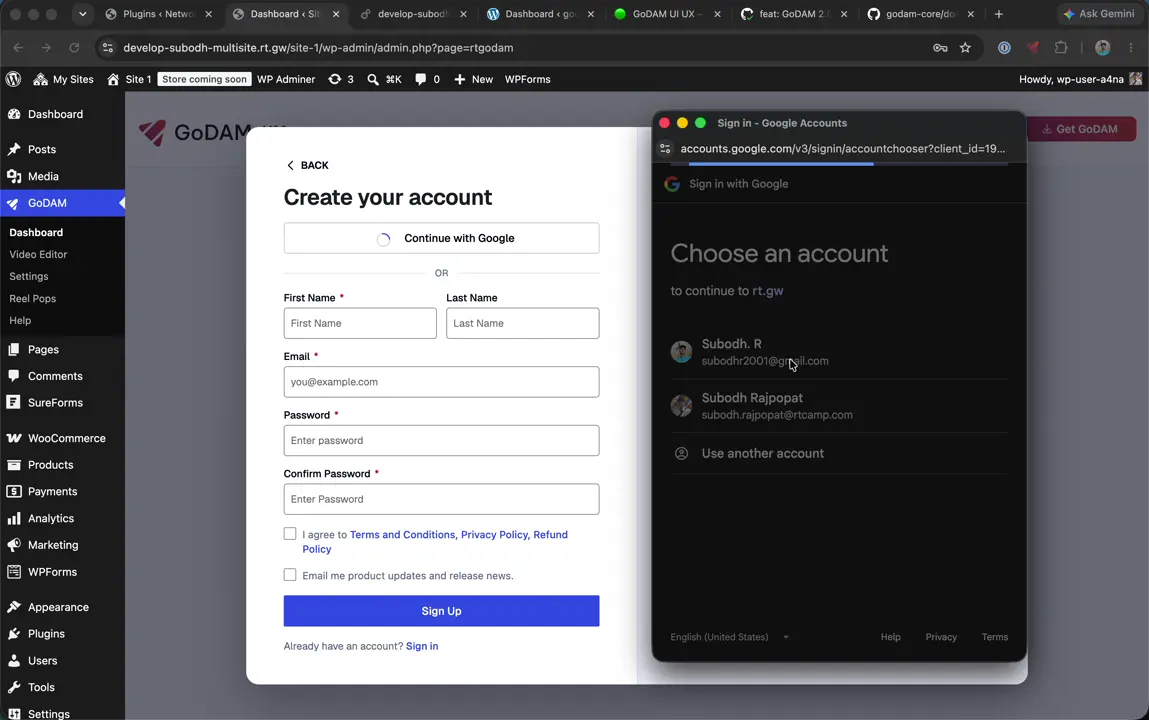Click Sign in link below form
The height and width of the screenshot is (720, 1149).
pyautogui.click(x=422, y=646)
